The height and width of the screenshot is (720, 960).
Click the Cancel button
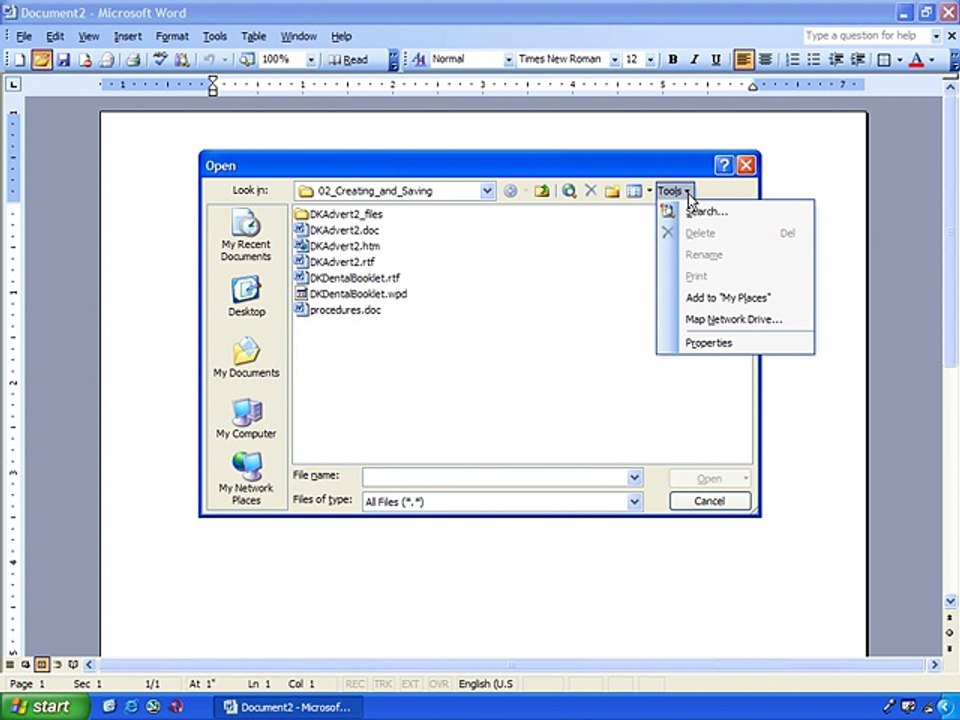[710, 501]
